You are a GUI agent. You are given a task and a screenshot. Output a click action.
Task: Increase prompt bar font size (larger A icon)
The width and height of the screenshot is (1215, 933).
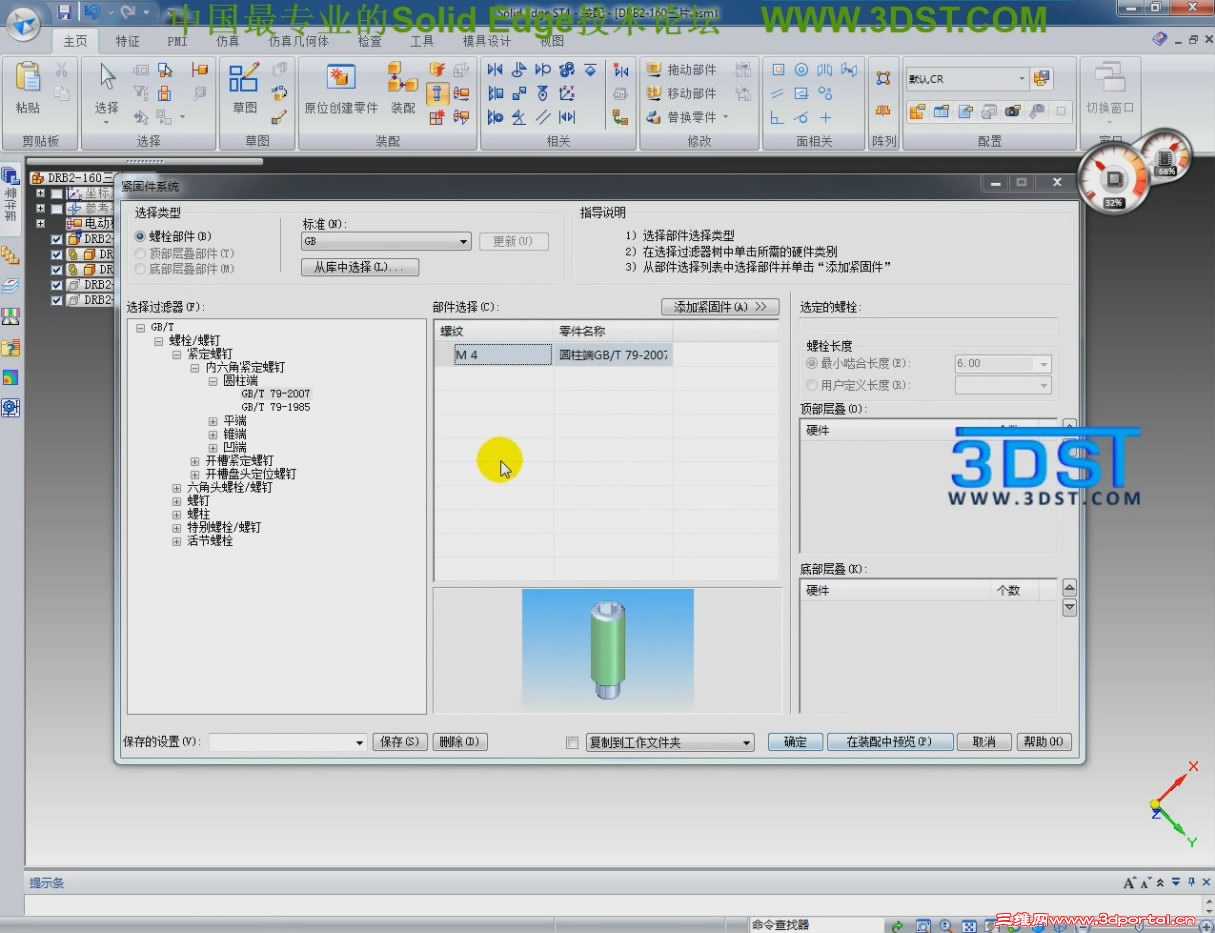point(1130,883)
